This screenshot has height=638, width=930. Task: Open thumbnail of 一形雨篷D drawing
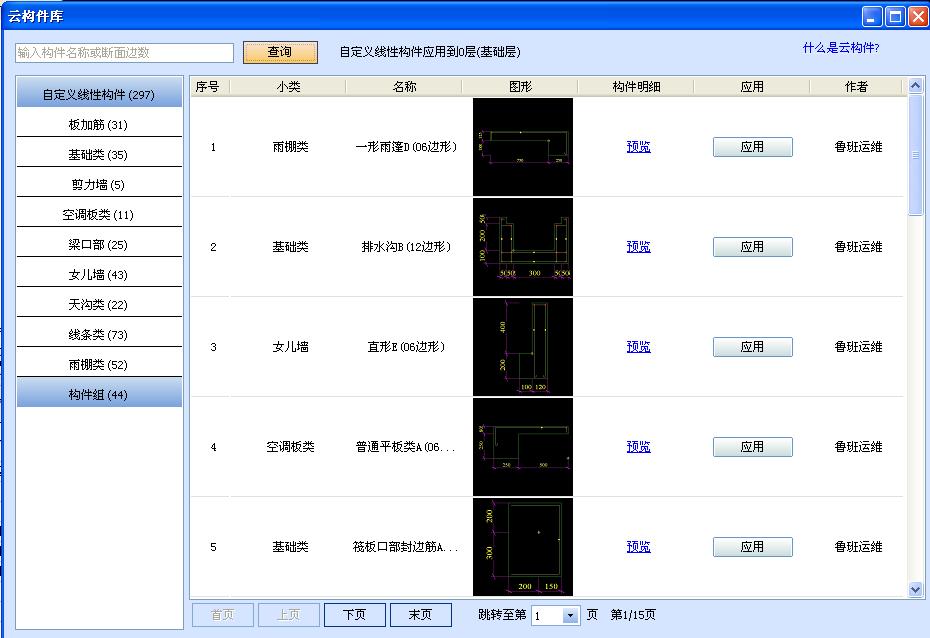[523, 146]
